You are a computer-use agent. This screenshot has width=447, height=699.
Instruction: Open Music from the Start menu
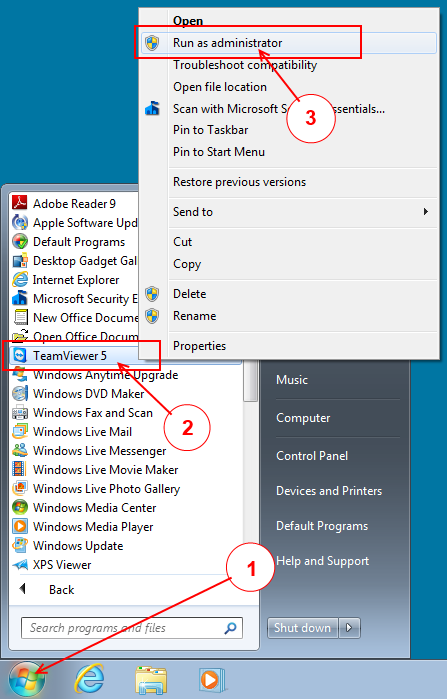tap(291, 380)
